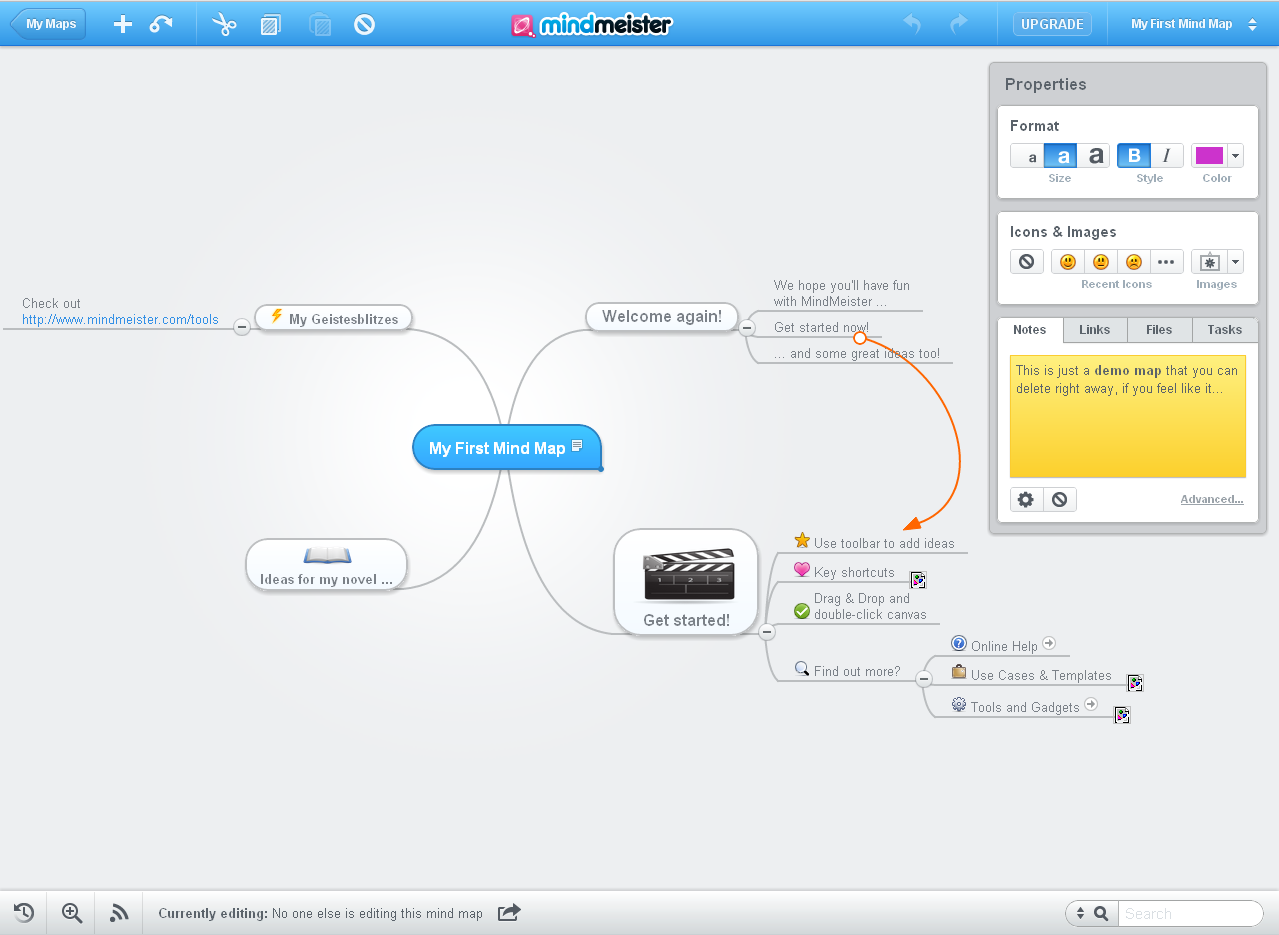The width and height of the screenshot is (1279, 935).
Task: Remove icons with the no-icon button
Action: click(x=1027, y=262)
